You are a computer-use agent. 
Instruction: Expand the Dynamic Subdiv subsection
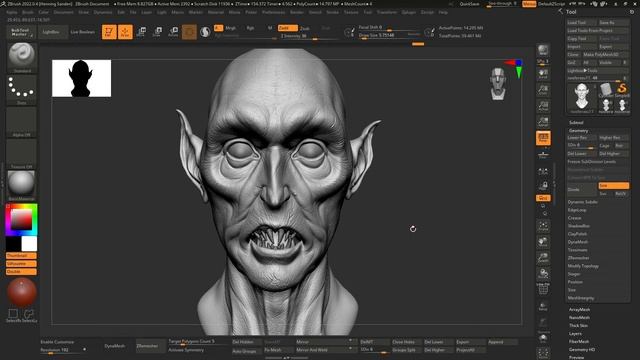pyautogui.click(x=582, y=202)
